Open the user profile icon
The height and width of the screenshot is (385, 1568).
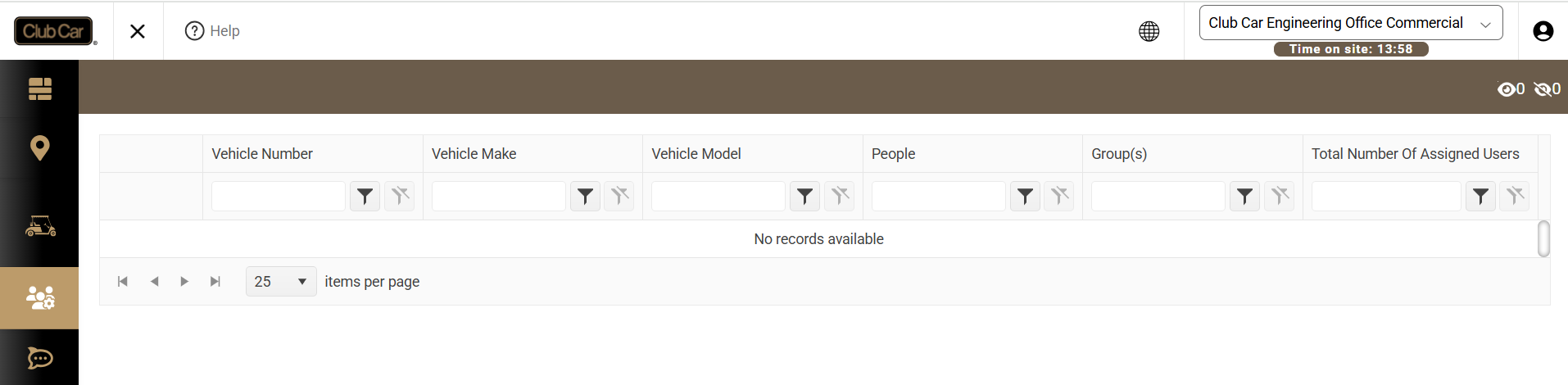[1543, 31]
